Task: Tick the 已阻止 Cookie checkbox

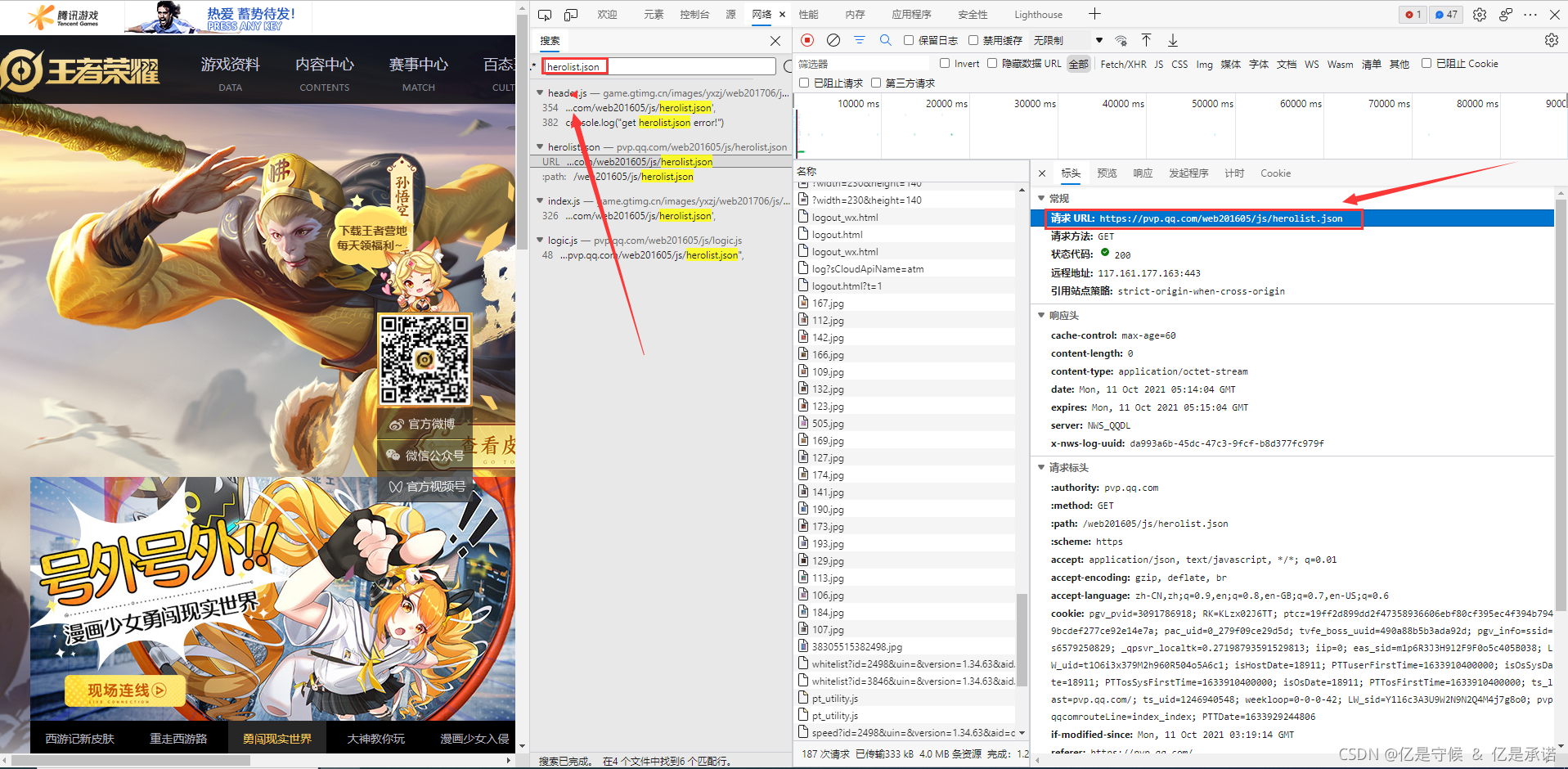Action: [x=1426, y=63]
